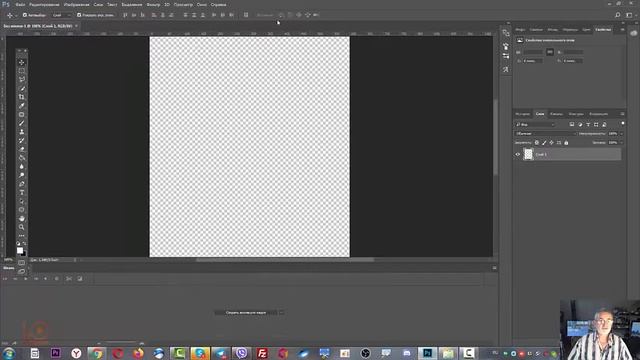Select the Brush tool
640x360 pixels.
pyautogui.click(x=22, y=123)
